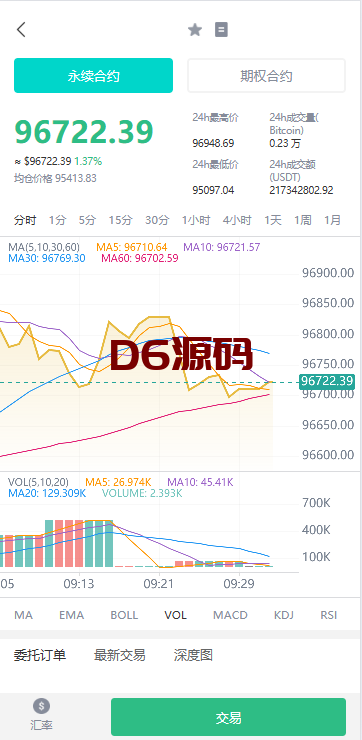View the 最新交易 tab
362x740 pixels.
[x=119, y=655]
